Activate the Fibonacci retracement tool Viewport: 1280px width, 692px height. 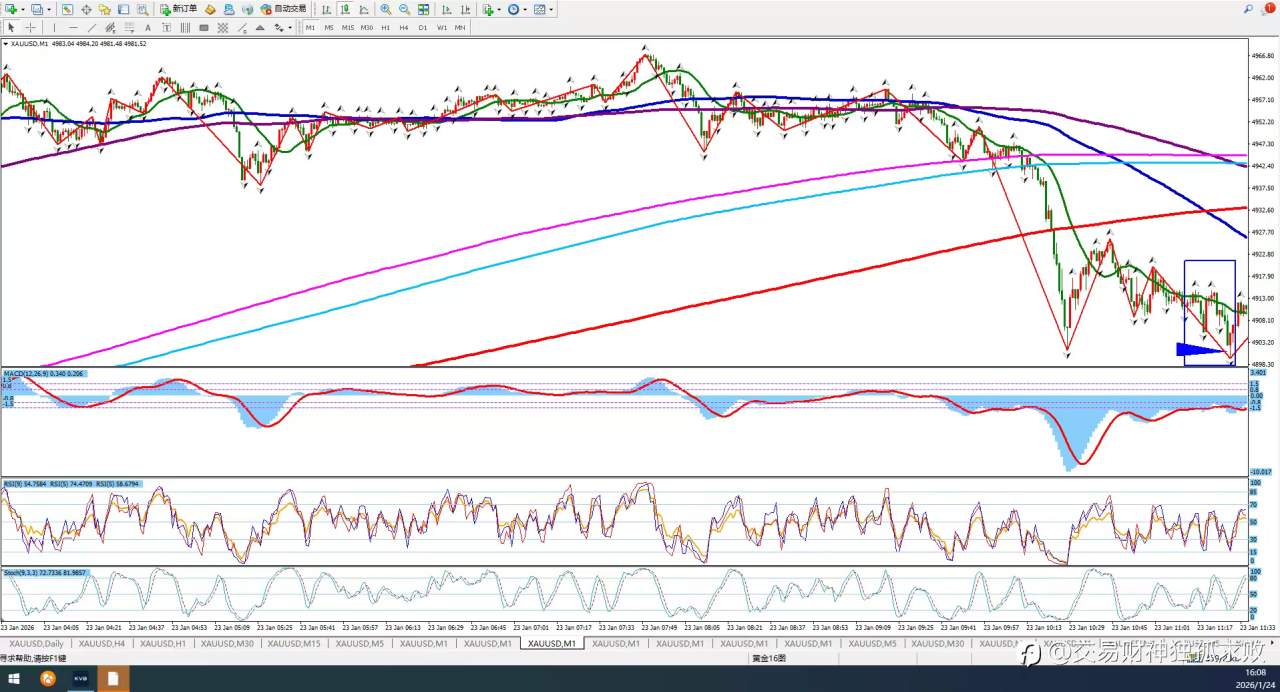point(129,28)
